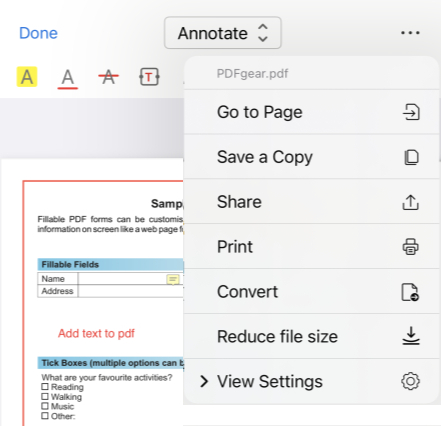Click the Convert document icon
The width and height of the screenshot is (441, 426).
[x=410, y=292]
